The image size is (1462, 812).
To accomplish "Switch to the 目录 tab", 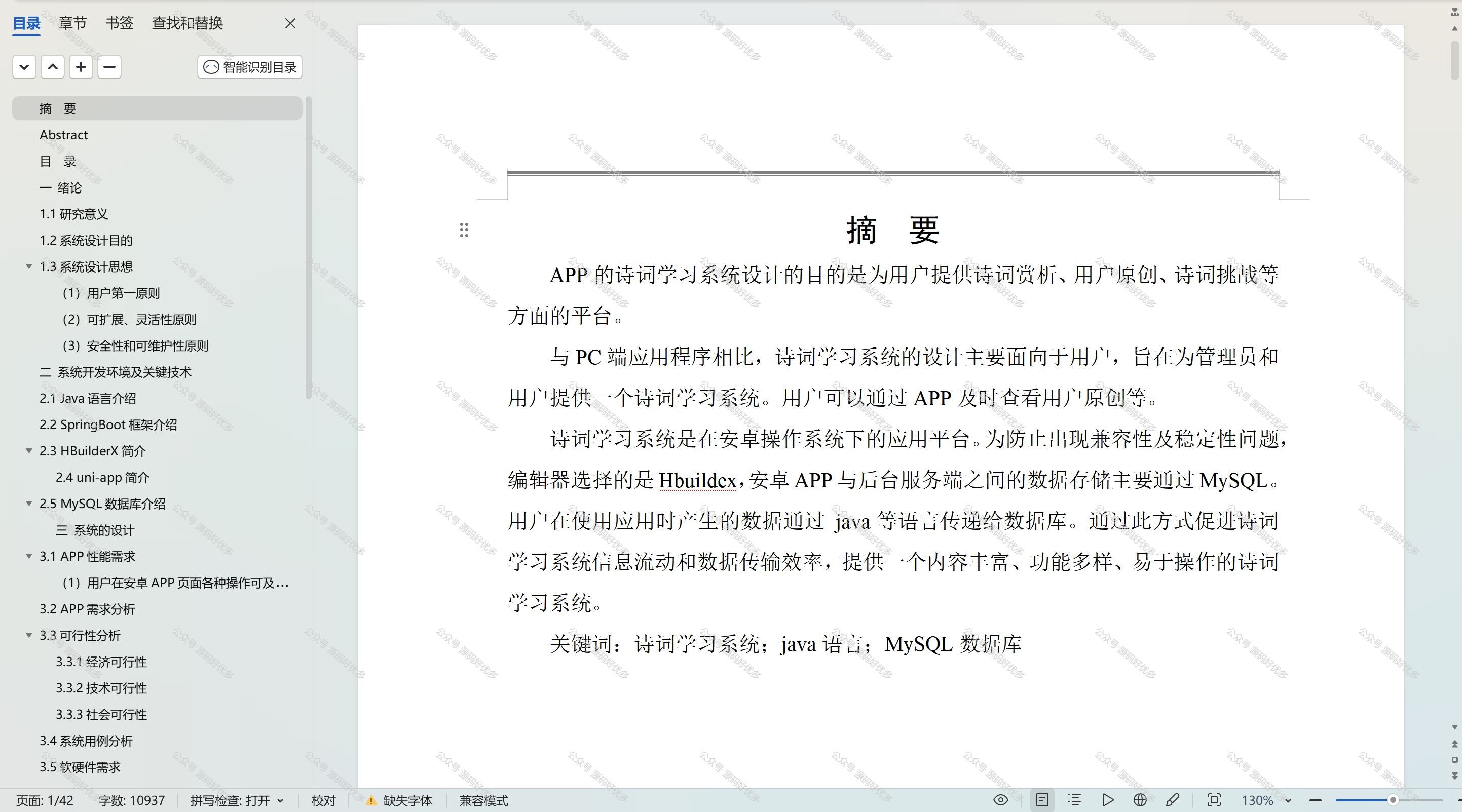I will [26, 23].
